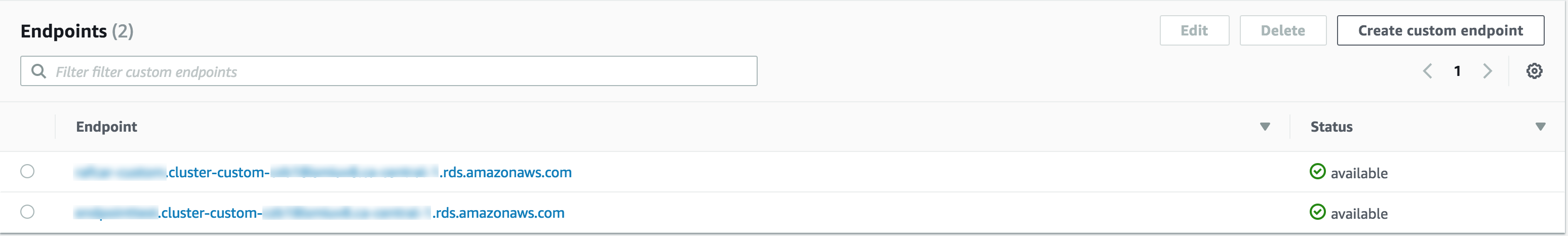Click the page number 1 indicator
Viewport: 1568px width, 236px height.
click(1457, 71)
